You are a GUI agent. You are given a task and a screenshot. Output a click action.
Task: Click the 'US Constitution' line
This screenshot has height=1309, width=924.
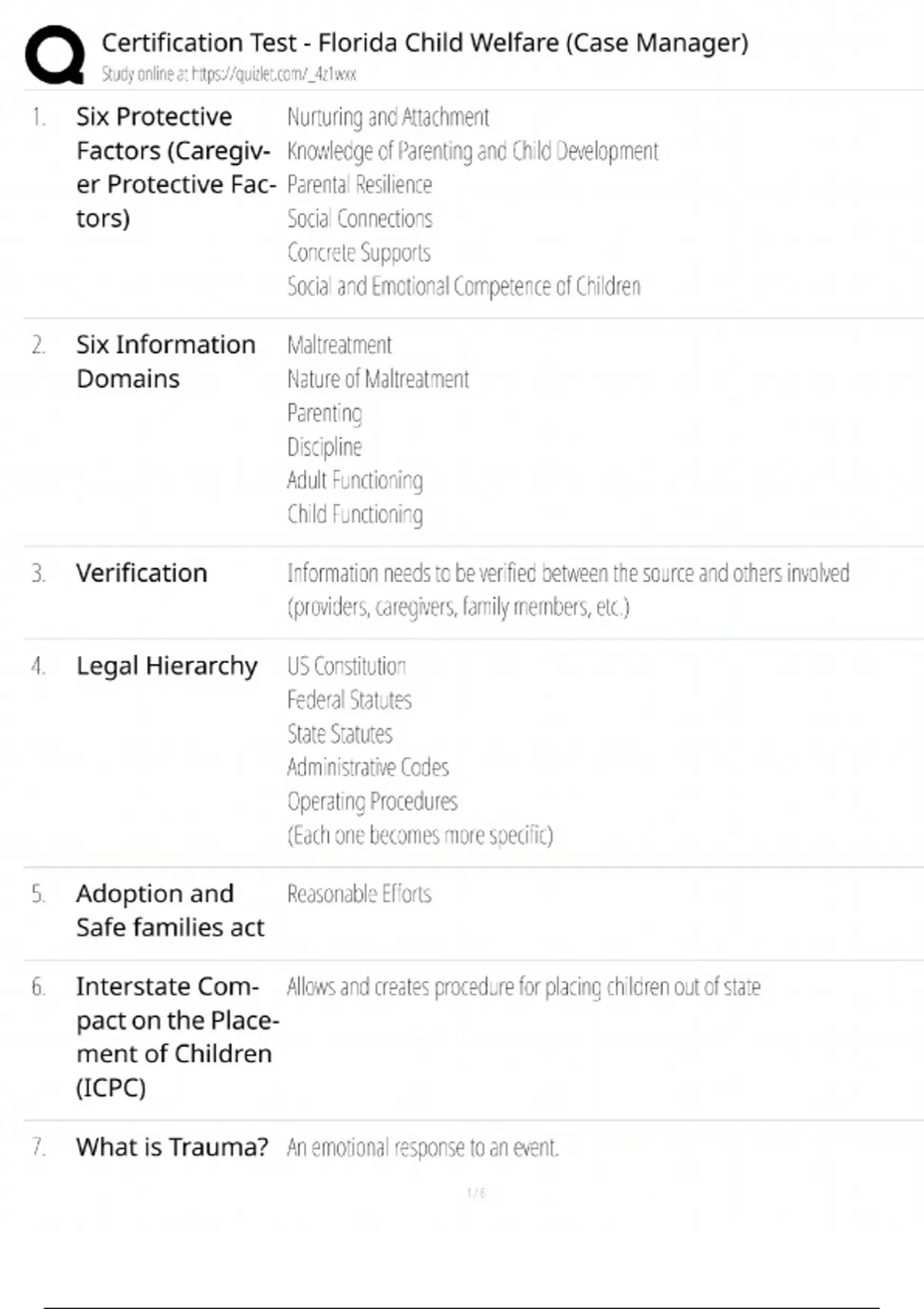346,666
